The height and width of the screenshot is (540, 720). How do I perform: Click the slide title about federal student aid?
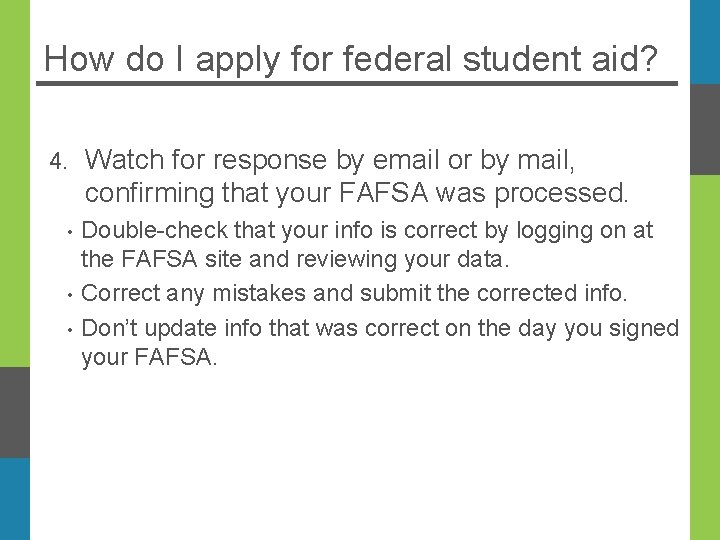coord(351,59)
